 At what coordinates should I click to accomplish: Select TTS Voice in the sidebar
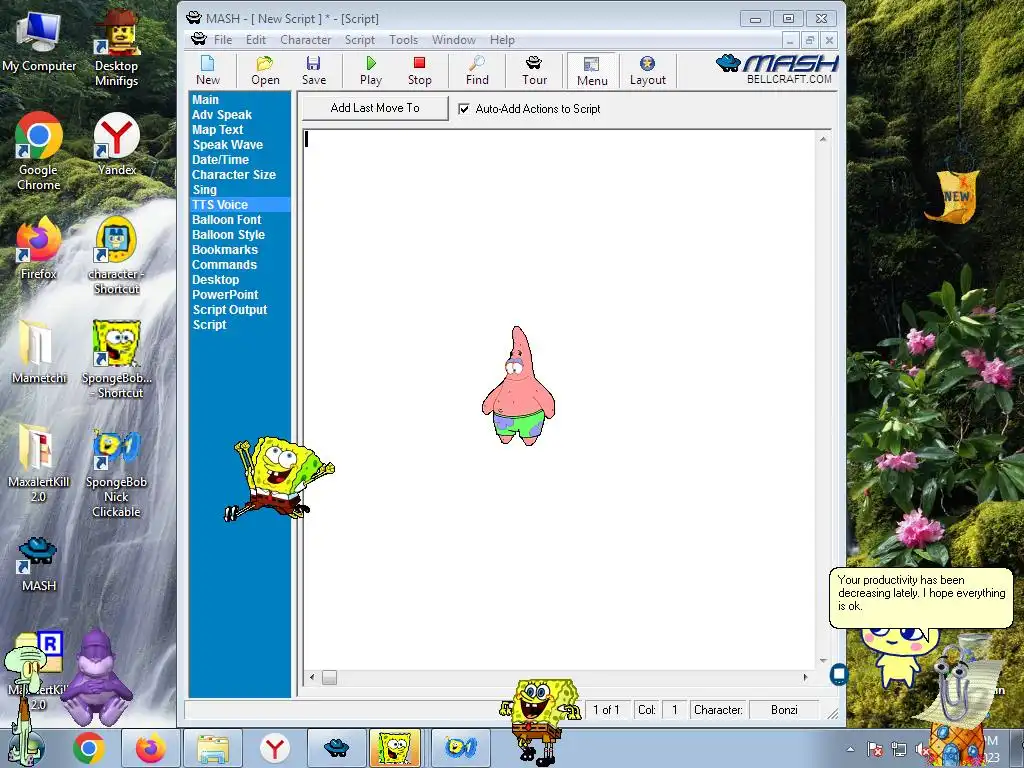pyautogui.click(x=240, y=205)
